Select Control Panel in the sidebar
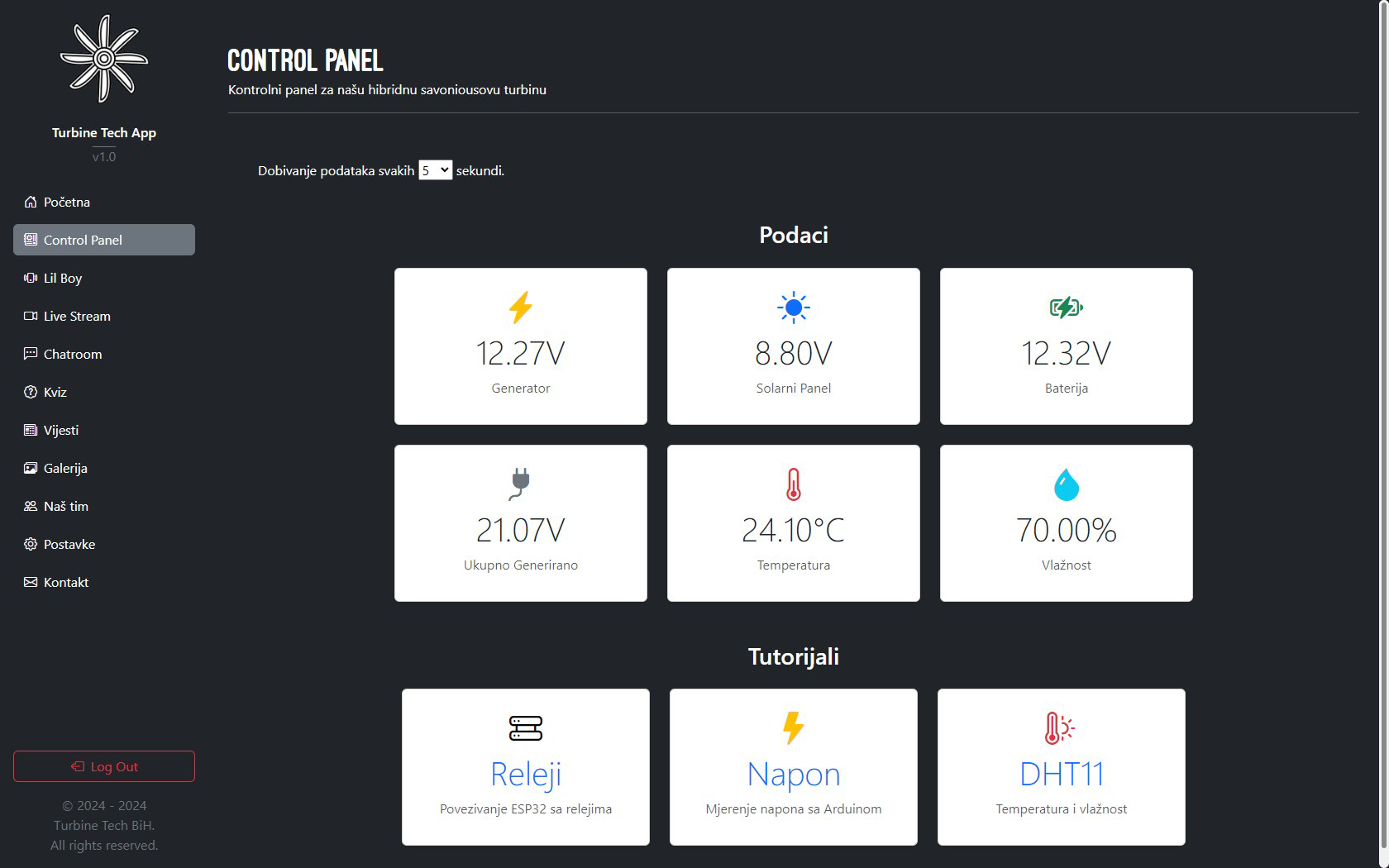 (x=104, y=240)
